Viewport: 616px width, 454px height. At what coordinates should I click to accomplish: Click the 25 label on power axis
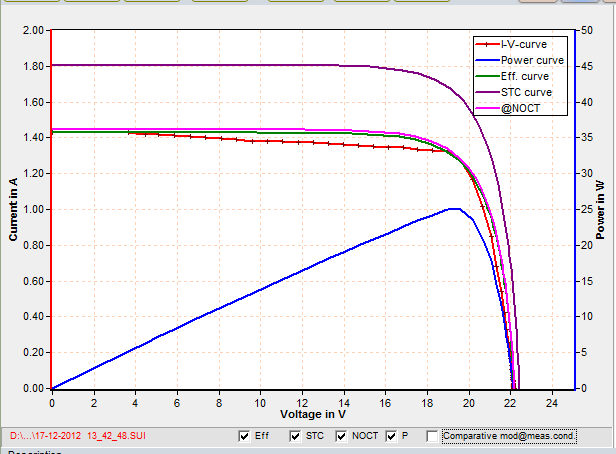point(588,209)
